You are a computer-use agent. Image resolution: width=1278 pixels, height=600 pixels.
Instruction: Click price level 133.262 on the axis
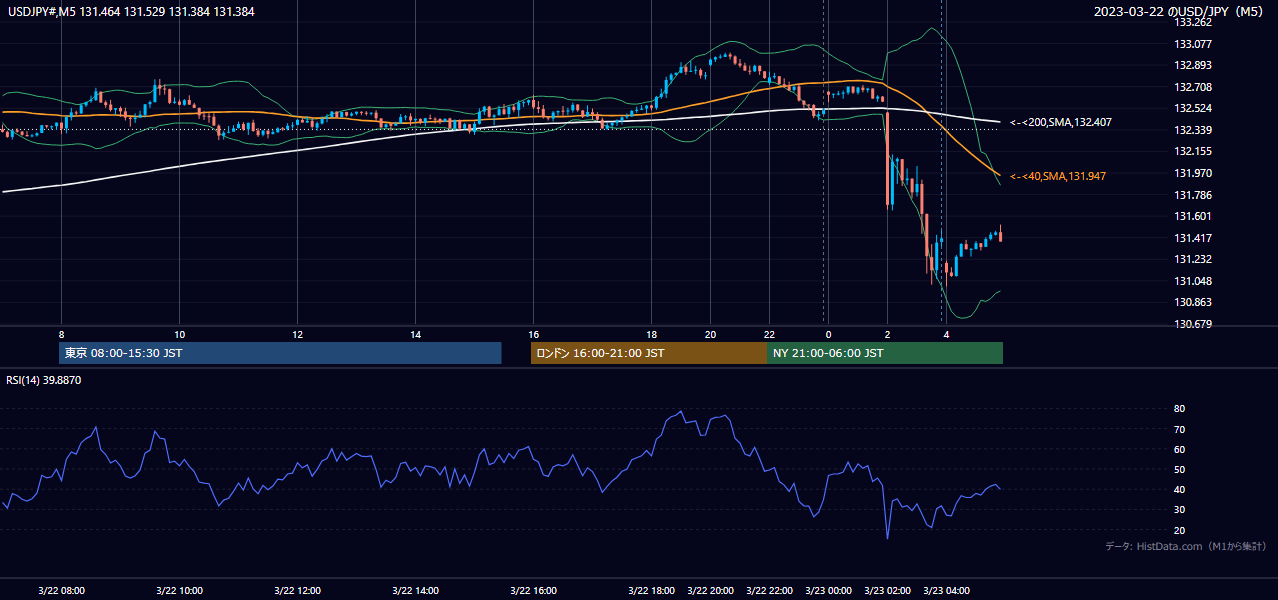1192,22
